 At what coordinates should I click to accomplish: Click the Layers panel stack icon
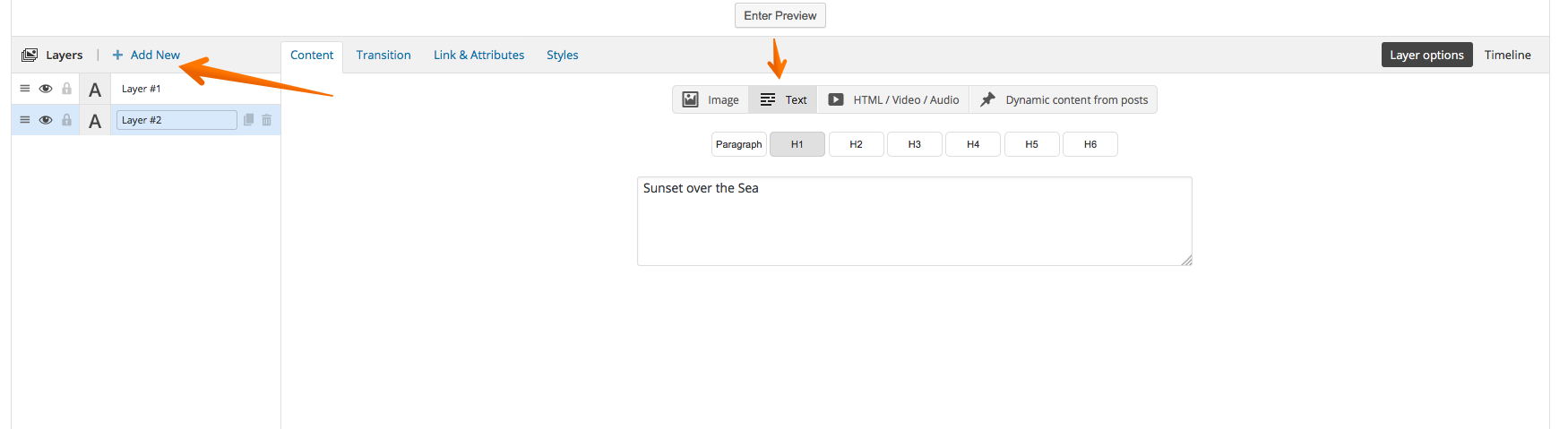pos(30,55)
